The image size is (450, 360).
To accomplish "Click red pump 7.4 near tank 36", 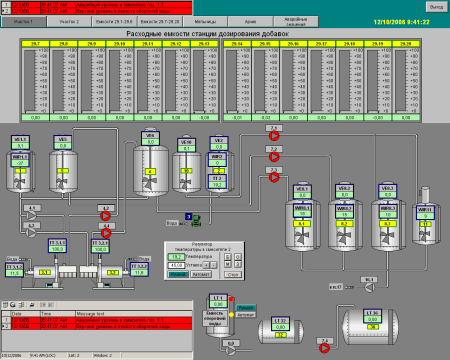I will pyautogui.click(x=324, y=348).
